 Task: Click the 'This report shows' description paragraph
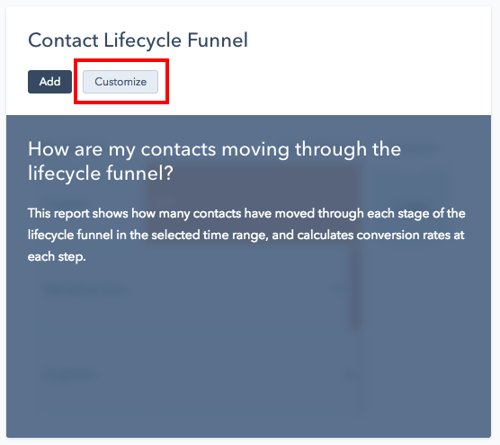pyautogui.click(x=246, y=235)
